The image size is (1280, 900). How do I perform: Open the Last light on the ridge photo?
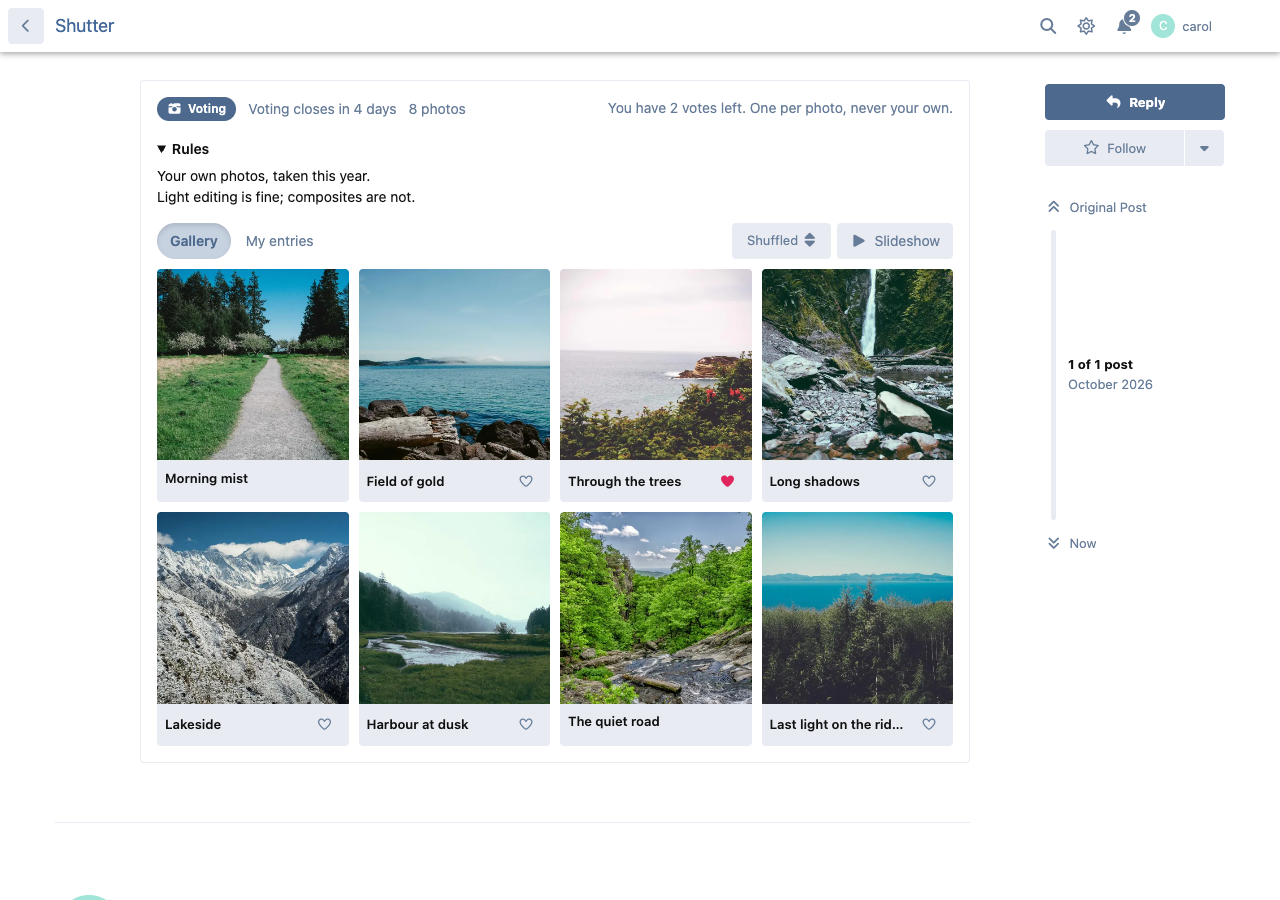857,608
